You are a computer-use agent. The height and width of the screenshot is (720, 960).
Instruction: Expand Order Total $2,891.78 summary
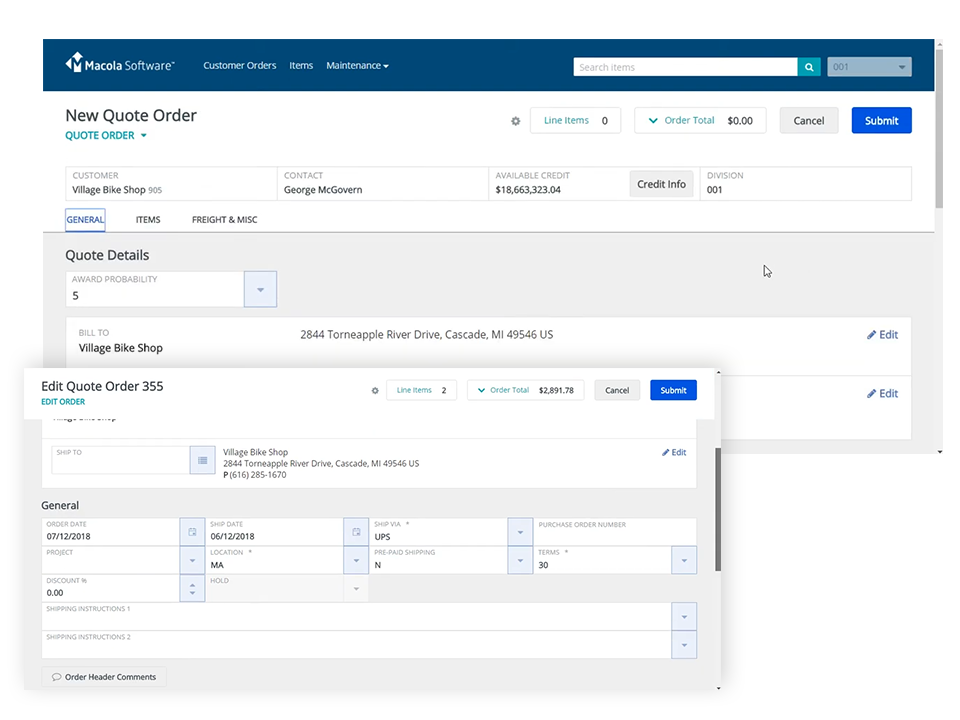click(525, 391)
